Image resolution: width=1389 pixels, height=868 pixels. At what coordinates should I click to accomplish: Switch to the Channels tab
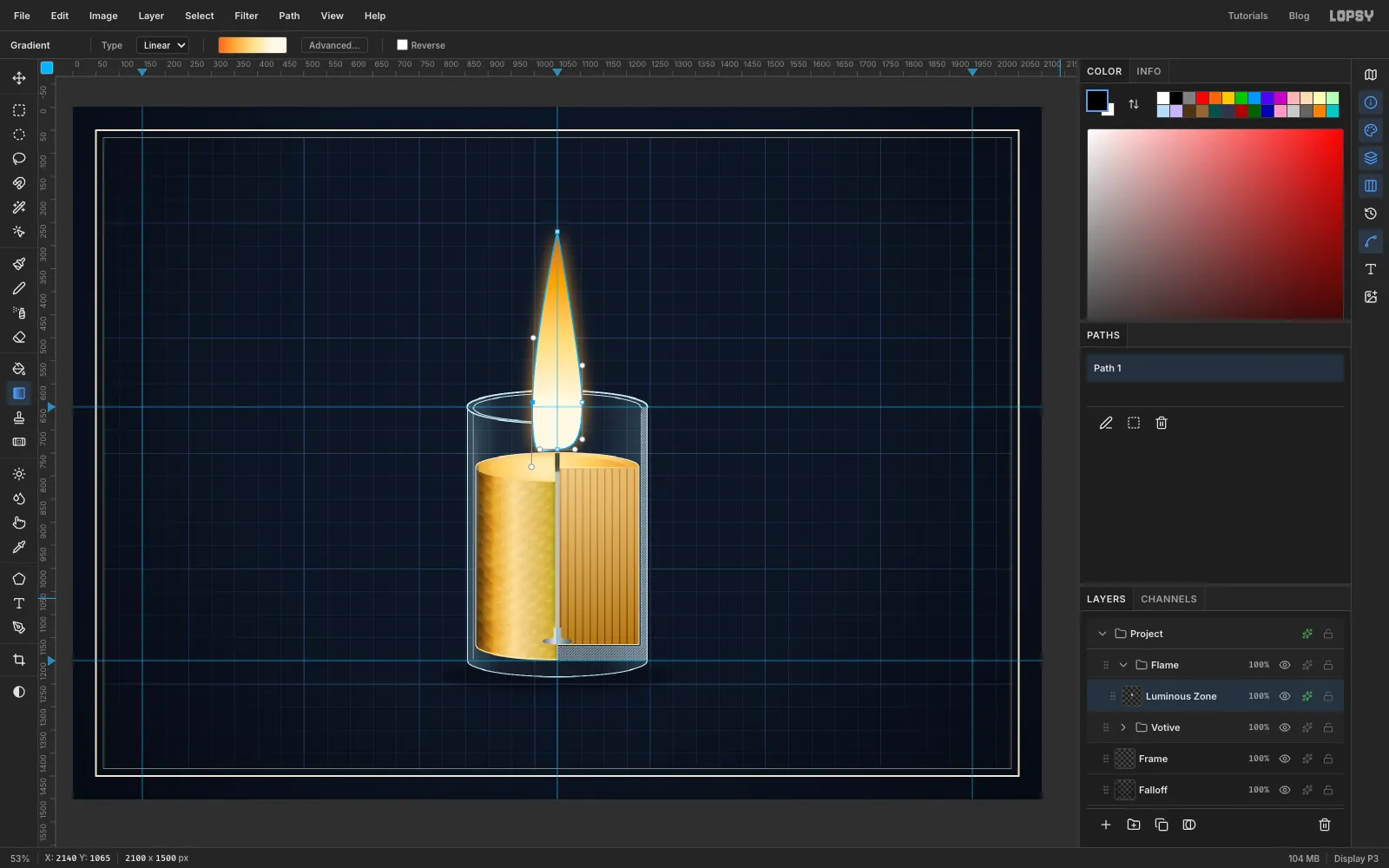1168,599
